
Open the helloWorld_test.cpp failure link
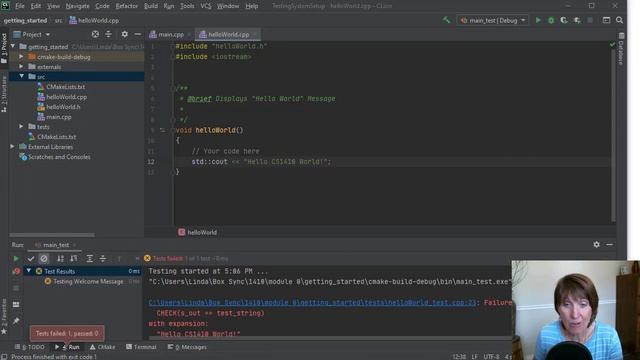[312, 302]
